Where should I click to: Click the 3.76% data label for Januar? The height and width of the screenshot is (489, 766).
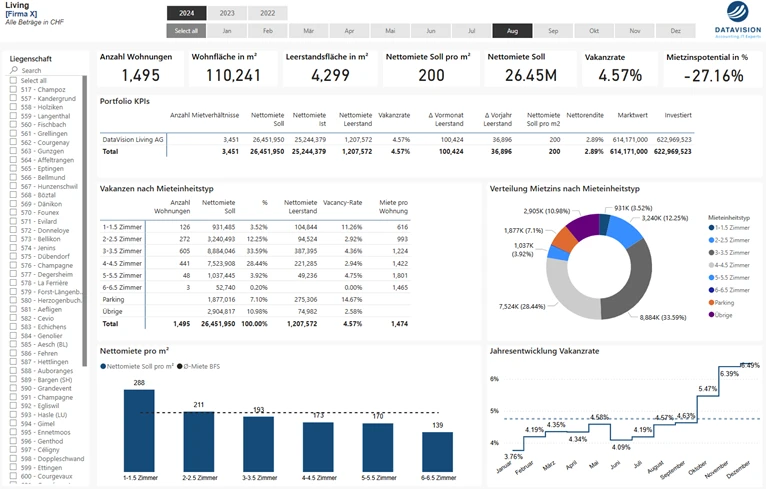point(513,456)
